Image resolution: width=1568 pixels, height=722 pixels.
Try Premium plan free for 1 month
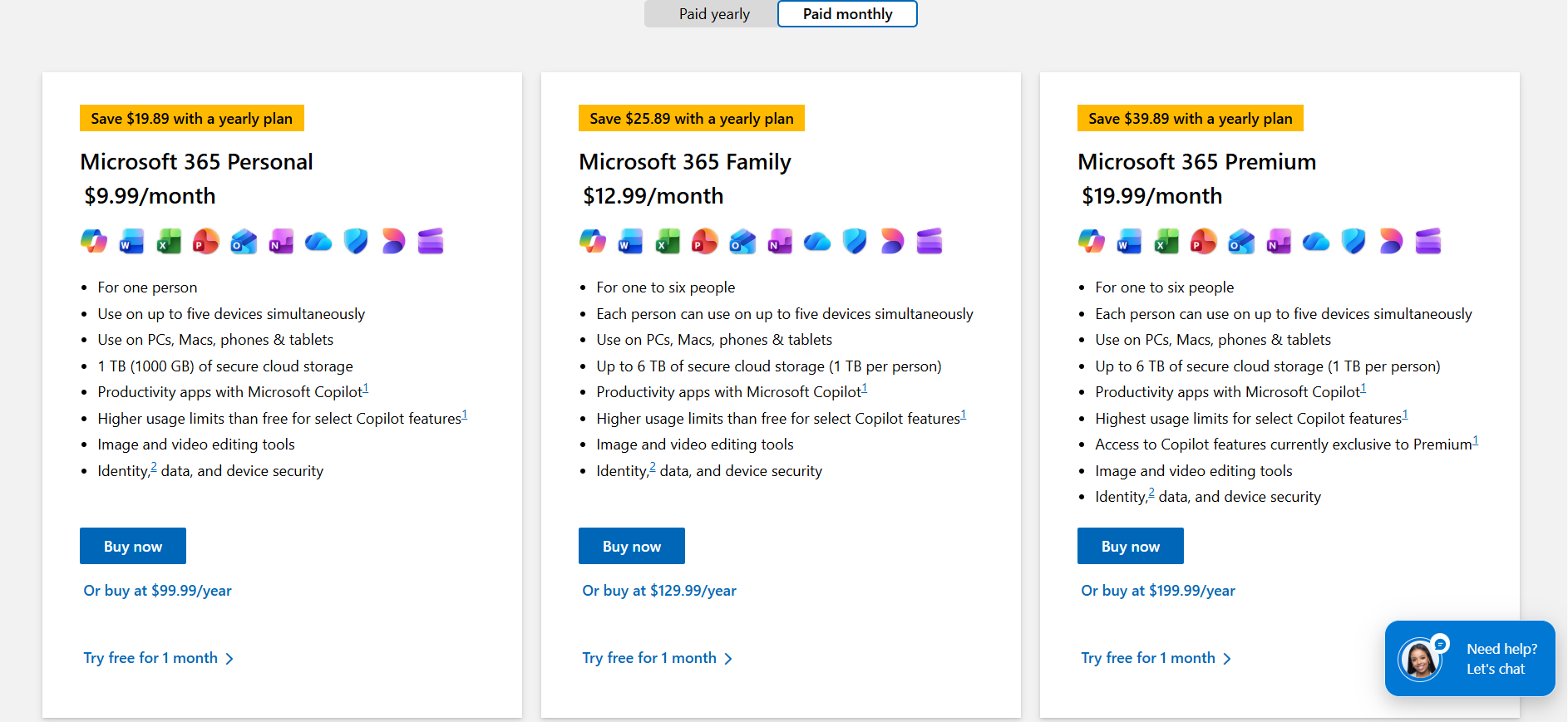click(1156, 658)
